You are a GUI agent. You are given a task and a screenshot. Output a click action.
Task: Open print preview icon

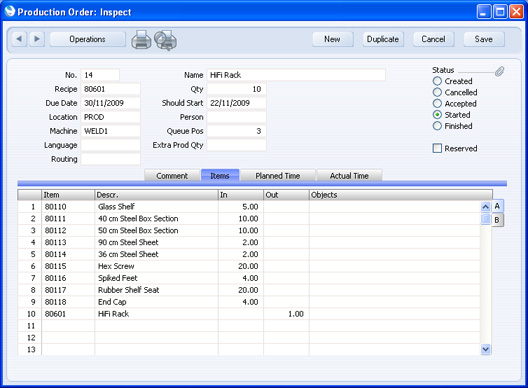tap(165, 40)
